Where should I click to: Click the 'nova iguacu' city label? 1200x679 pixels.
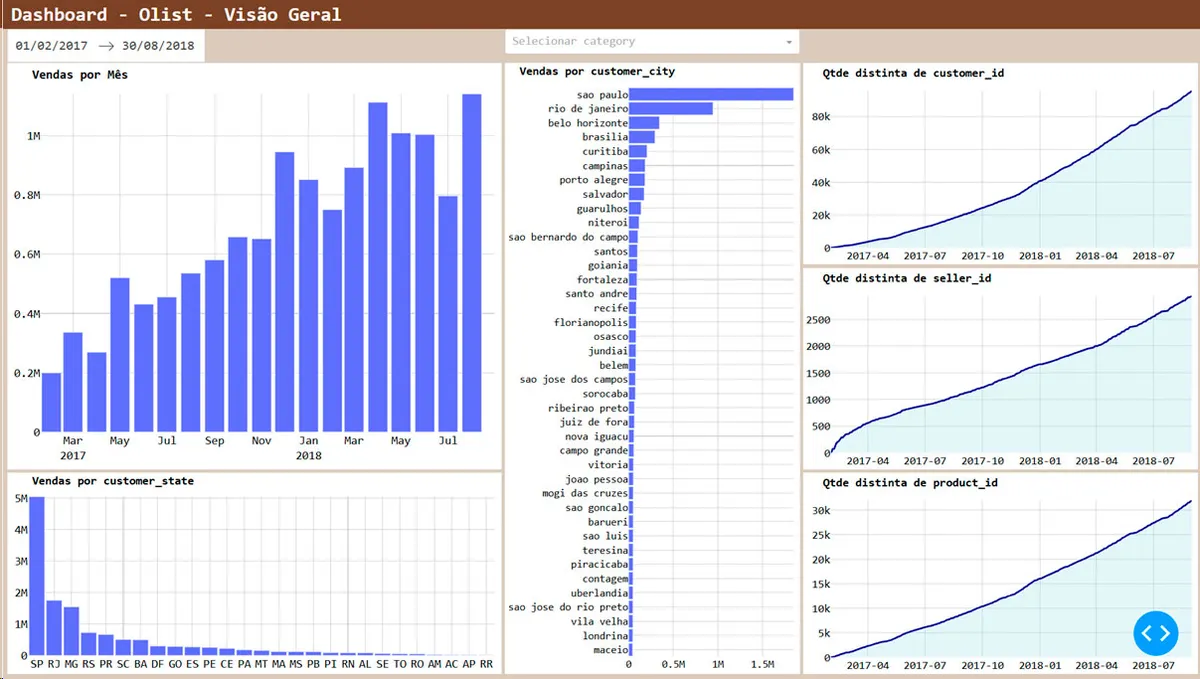(x=597, y=437)
